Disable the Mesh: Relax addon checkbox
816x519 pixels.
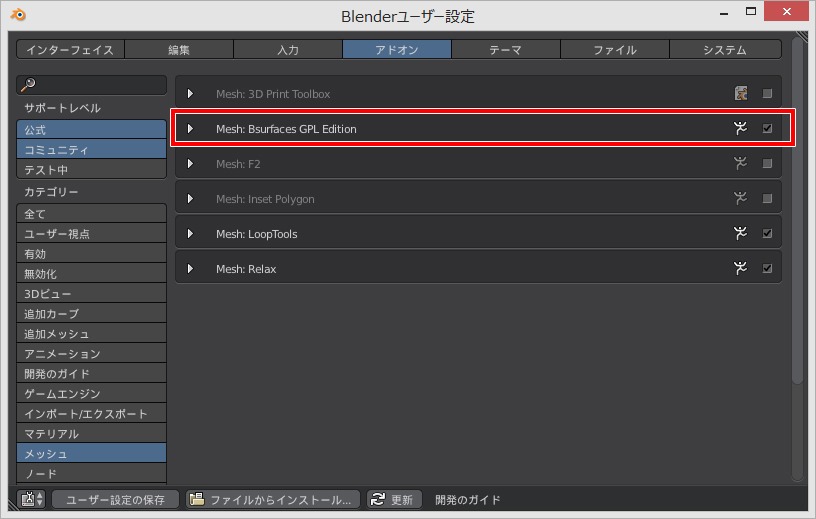coord(767,268)
